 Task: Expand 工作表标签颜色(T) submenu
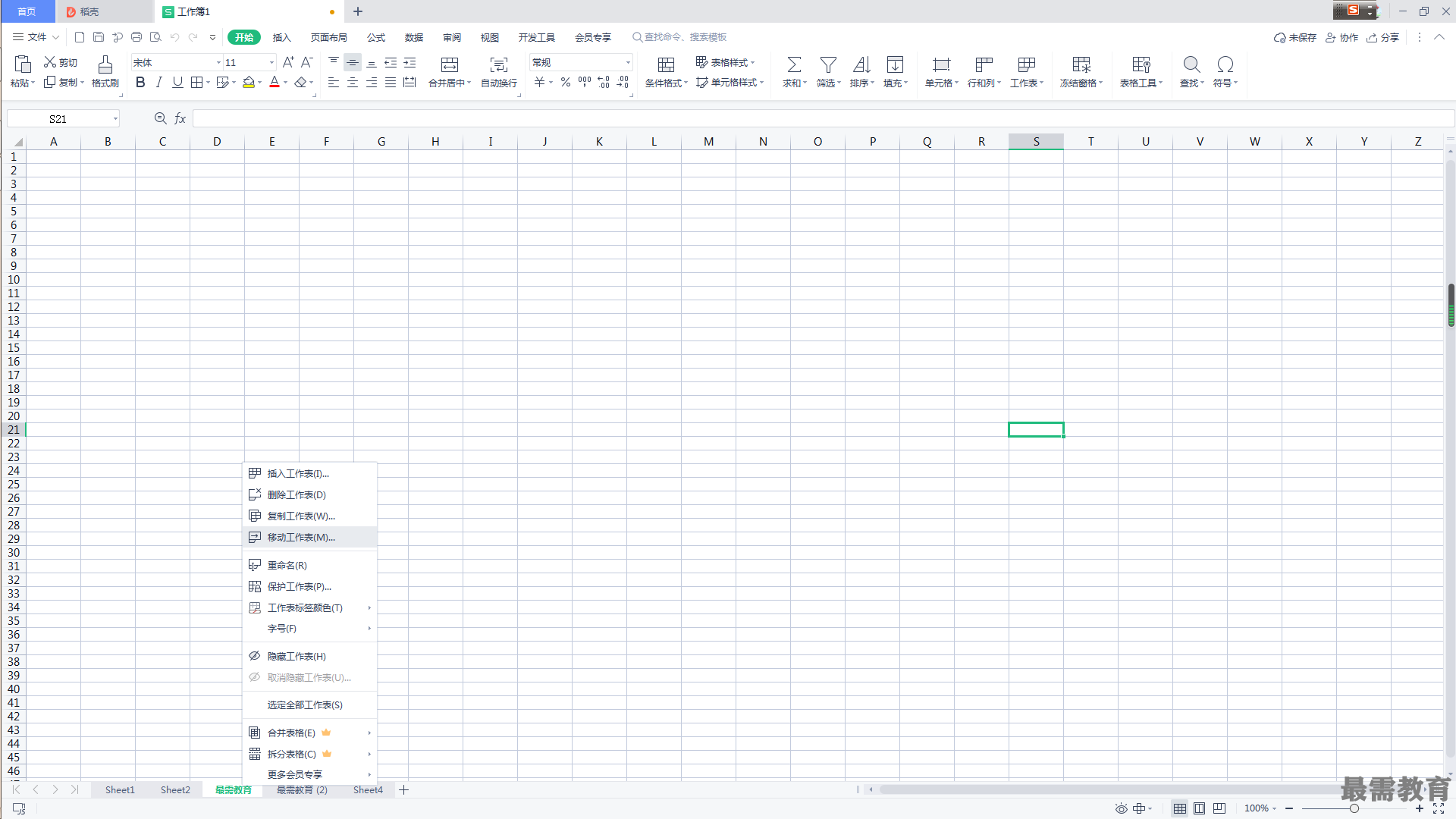309,607
